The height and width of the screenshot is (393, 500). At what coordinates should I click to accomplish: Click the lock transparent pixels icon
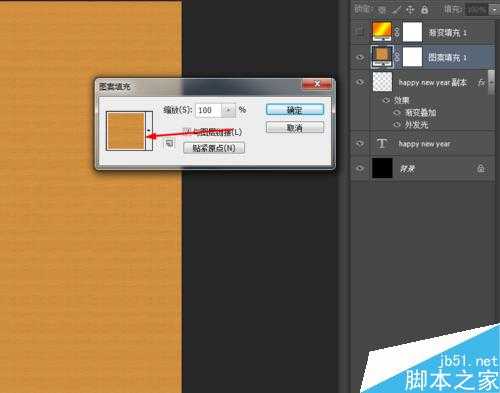point(383,10)
